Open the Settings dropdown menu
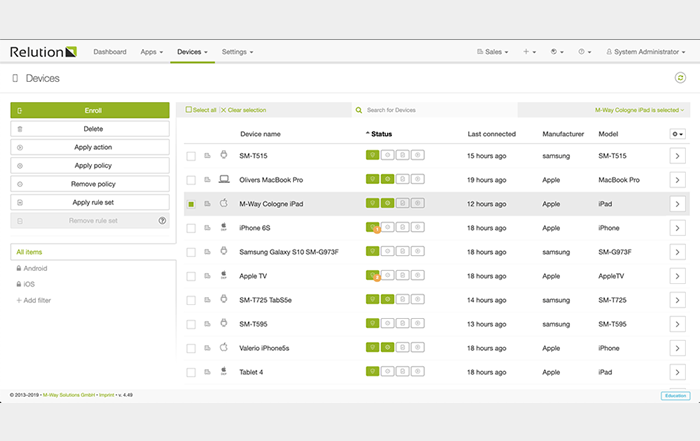This screenshot has height=441, width=700. point(238,52)
